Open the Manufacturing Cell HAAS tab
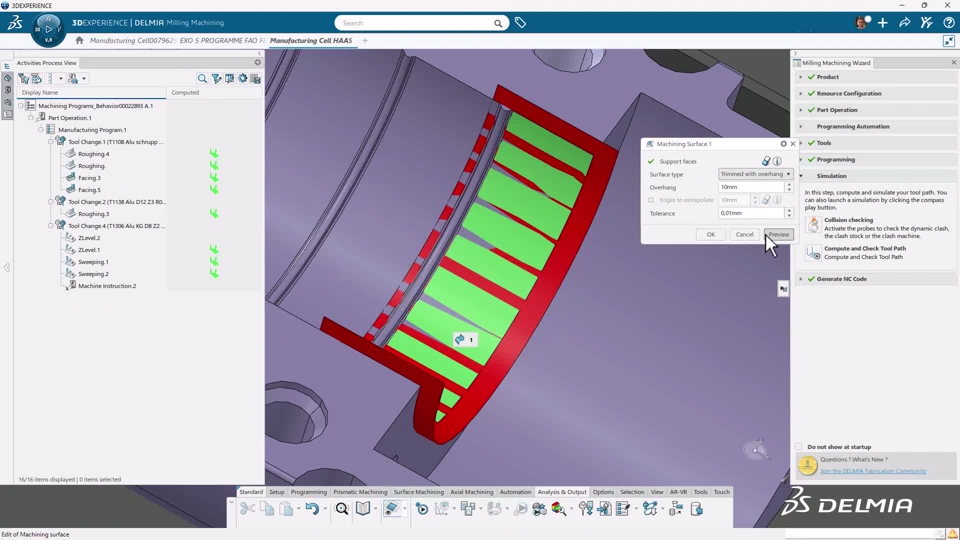Viewport: 960px width, 540px height. pos(311,40)
